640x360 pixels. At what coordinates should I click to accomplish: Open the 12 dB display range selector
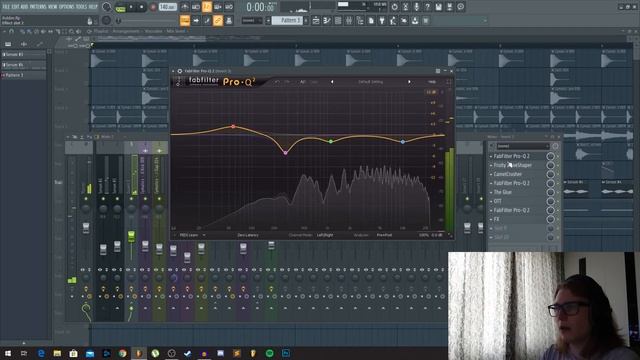click(431, 92)
